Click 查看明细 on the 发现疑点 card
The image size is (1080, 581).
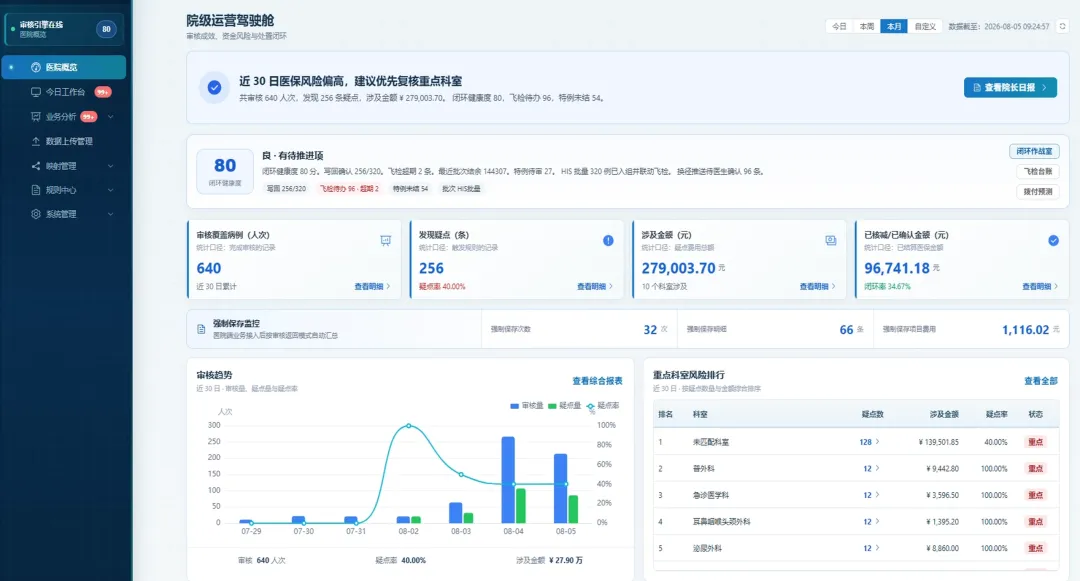pos(594,286)
